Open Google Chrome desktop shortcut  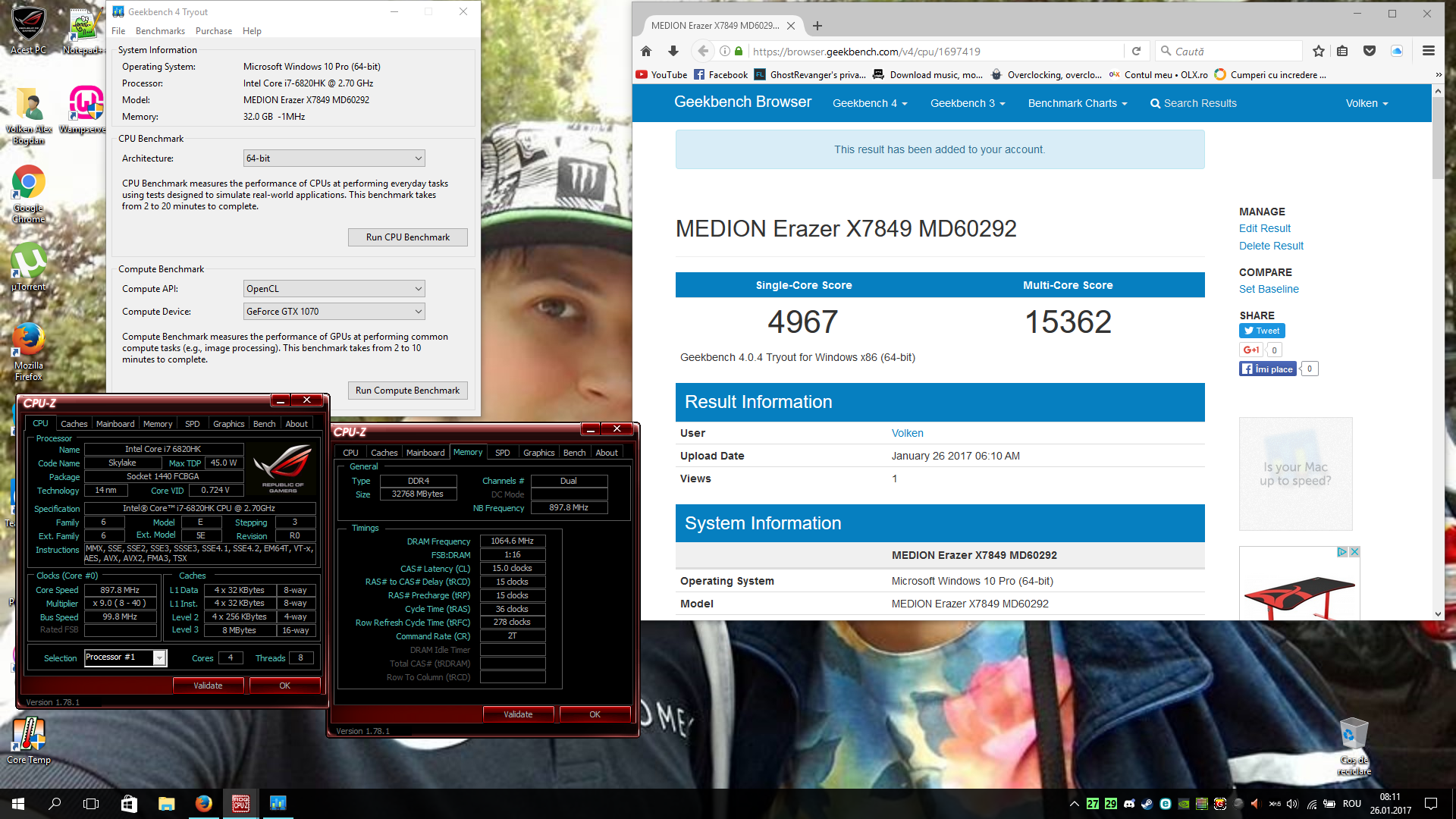pos(29,193)
